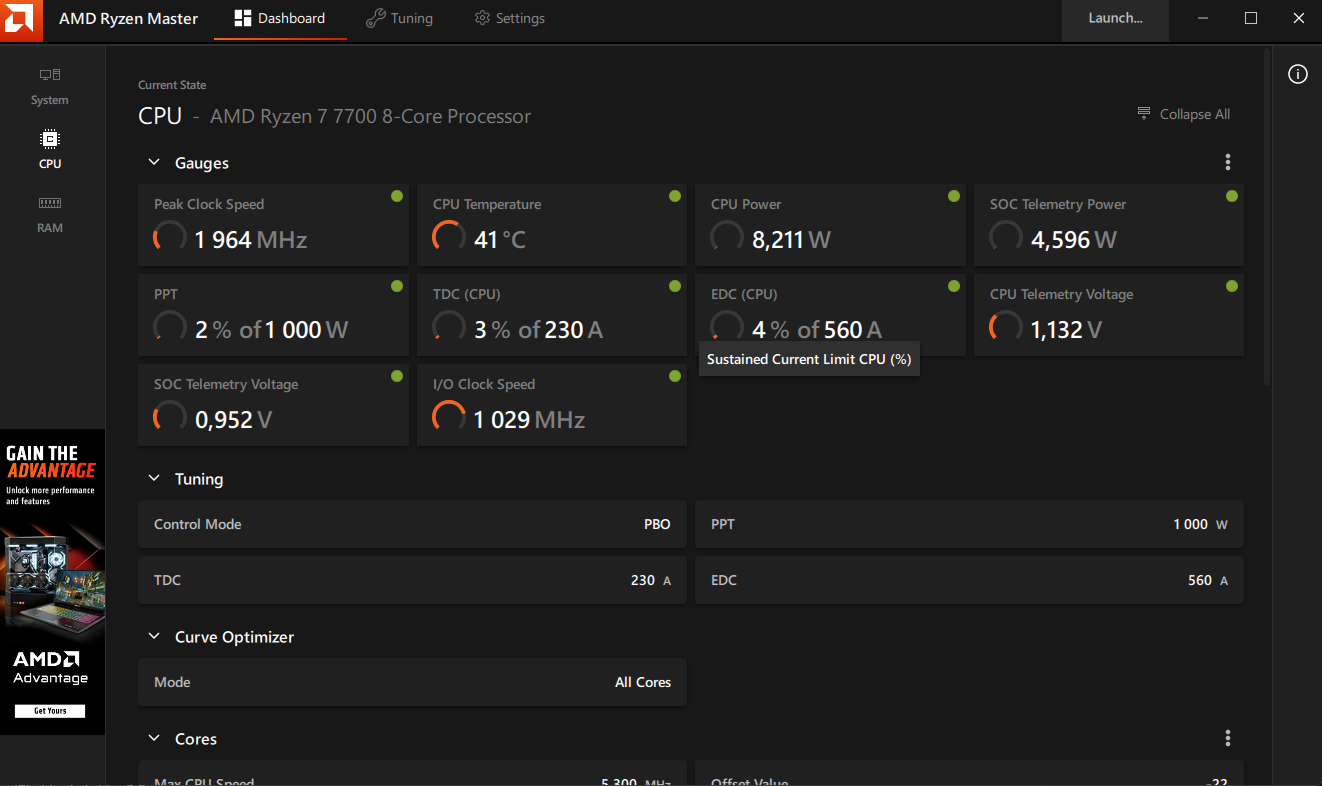
Task: Click the CPU Power gauge dial
Action: coord(726,238)
